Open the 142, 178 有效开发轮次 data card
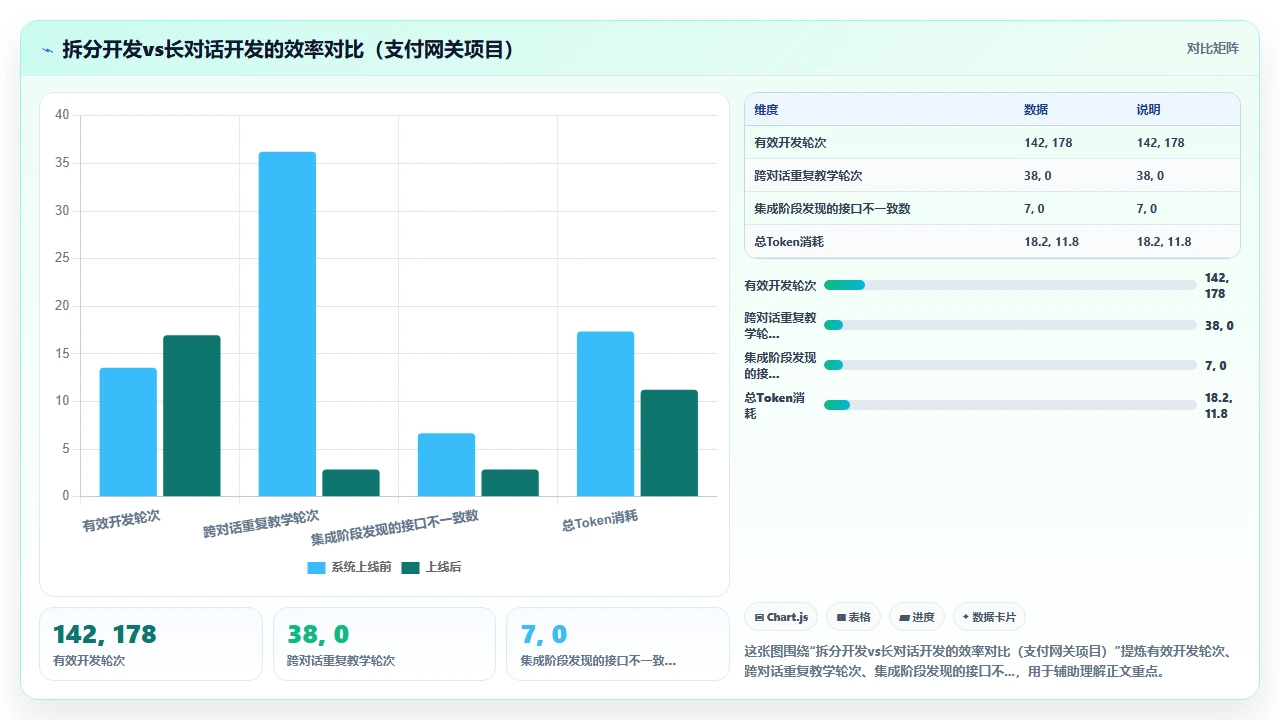The image size is (1280, 720). (151, 644)
